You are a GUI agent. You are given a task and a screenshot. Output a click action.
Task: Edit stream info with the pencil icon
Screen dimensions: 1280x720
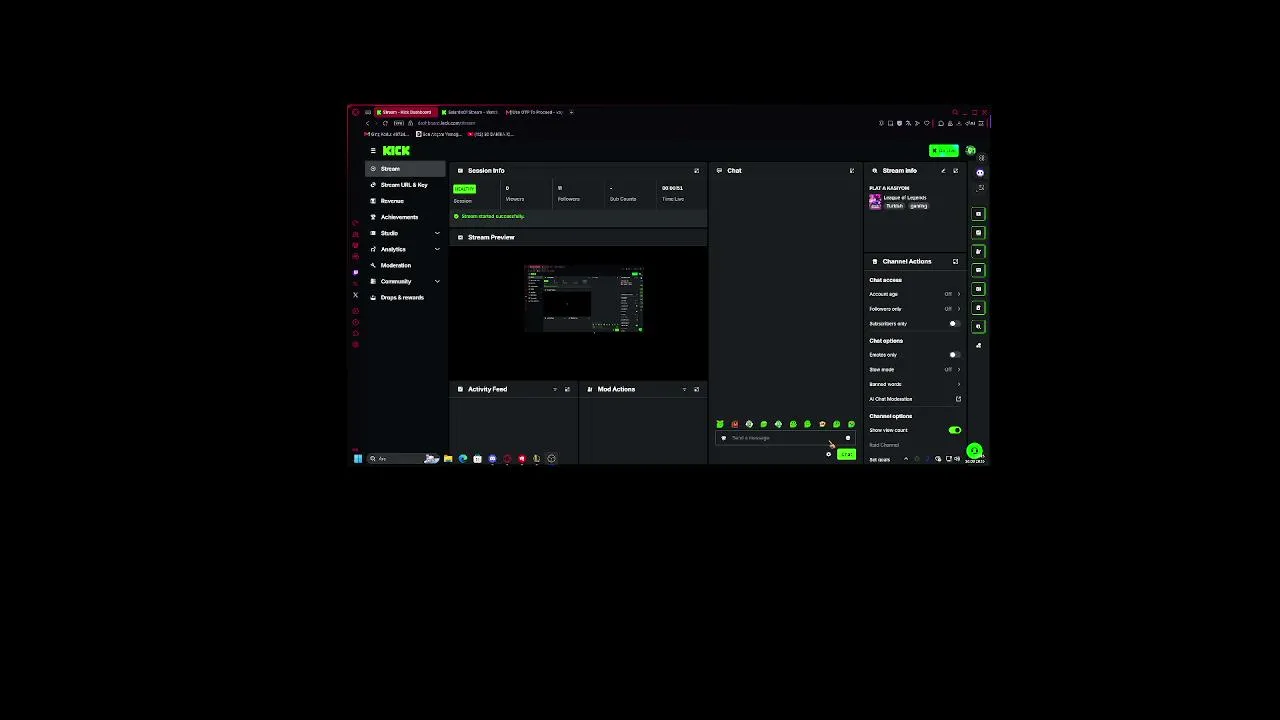click(942, 171)
